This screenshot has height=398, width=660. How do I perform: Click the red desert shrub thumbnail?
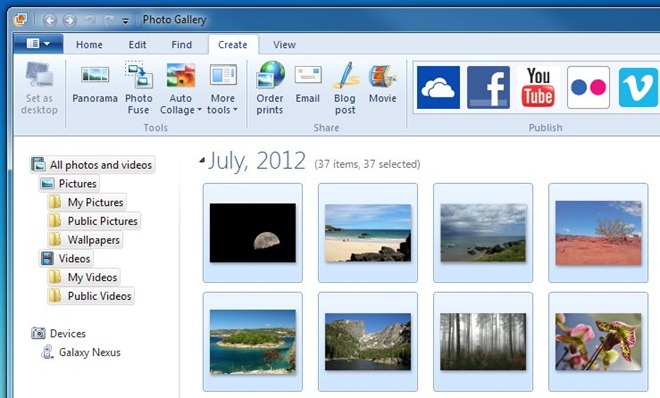598,233
